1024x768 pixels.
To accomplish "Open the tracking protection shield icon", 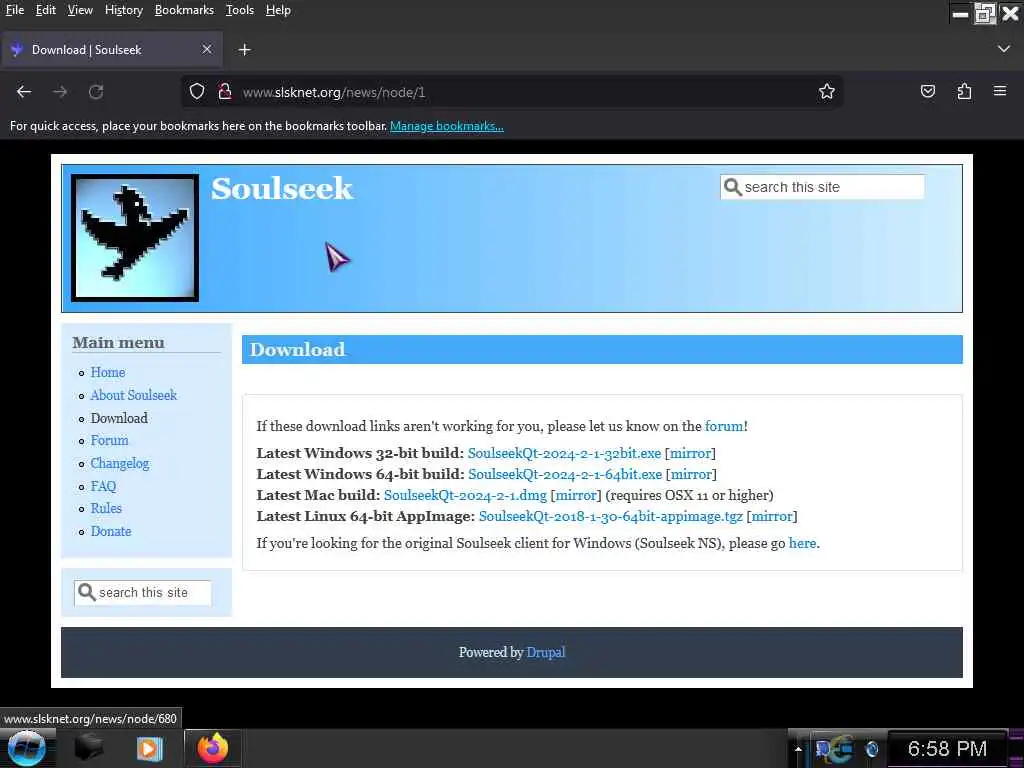I will point(197,91).
